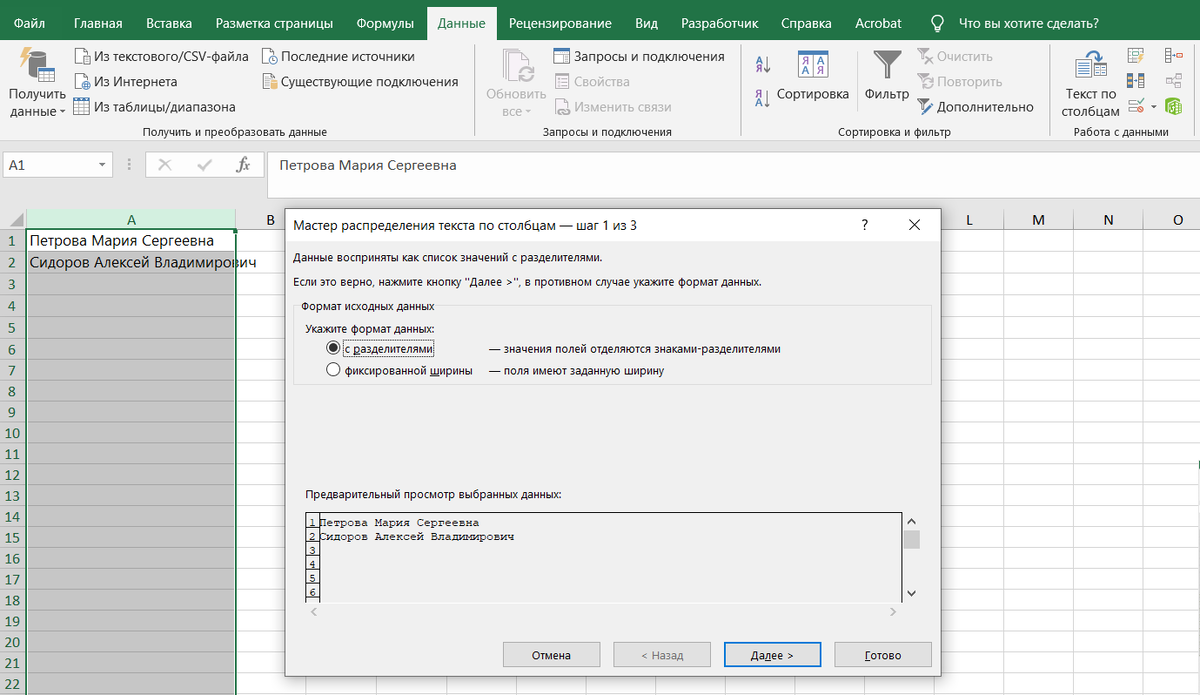The image size is (1200, 695).
Task: Click the wizard help question mark
Action: tap(865, 226)
